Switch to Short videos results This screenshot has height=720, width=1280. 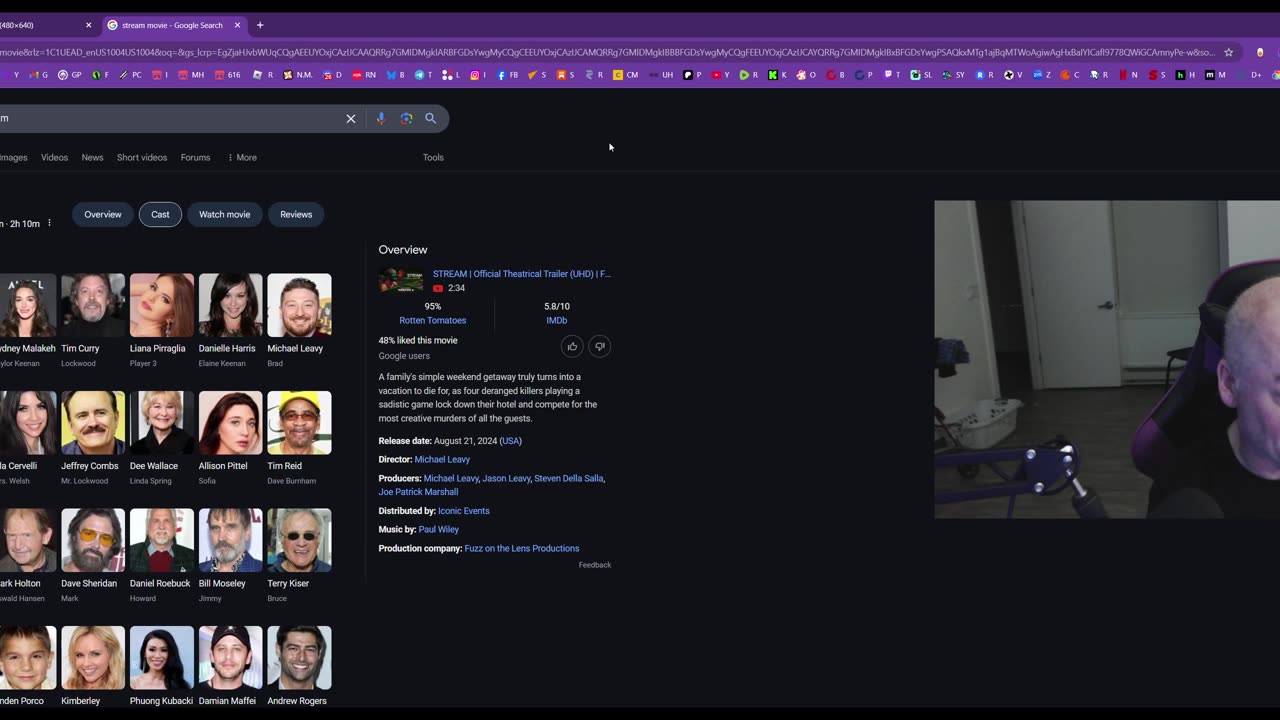[x=142, y=157]
